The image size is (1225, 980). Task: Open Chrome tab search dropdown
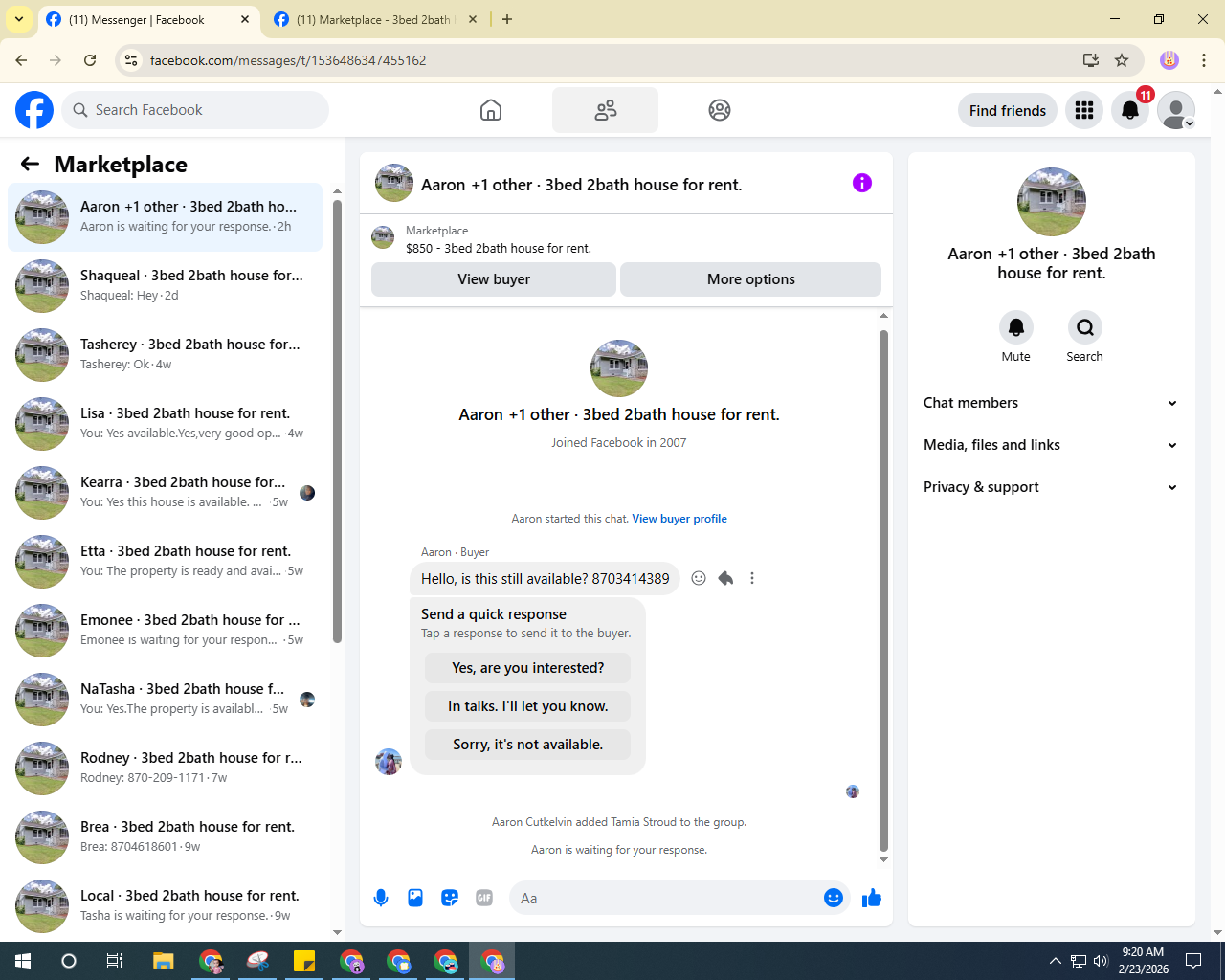19,19
